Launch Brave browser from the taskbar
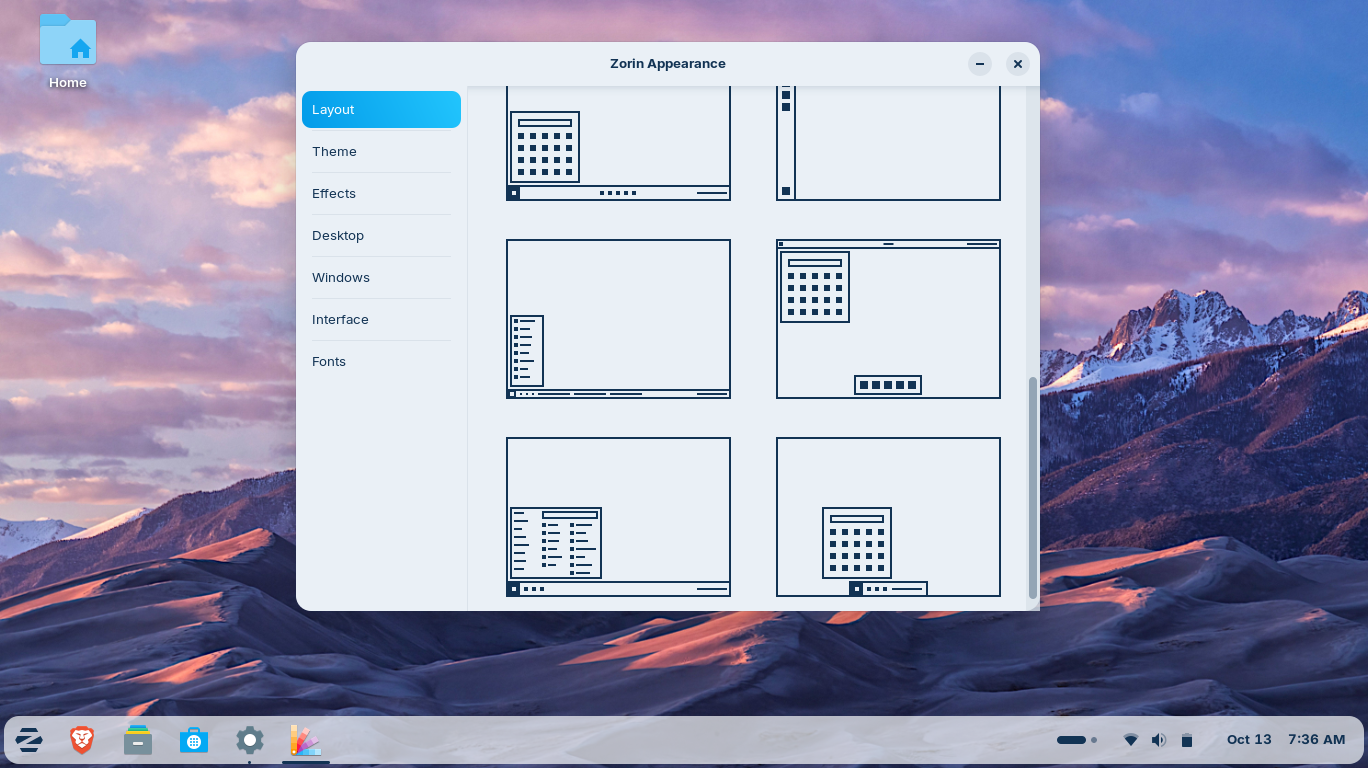Image resolution: width=1368 pixels, height=768 pixels. point(82,740)
